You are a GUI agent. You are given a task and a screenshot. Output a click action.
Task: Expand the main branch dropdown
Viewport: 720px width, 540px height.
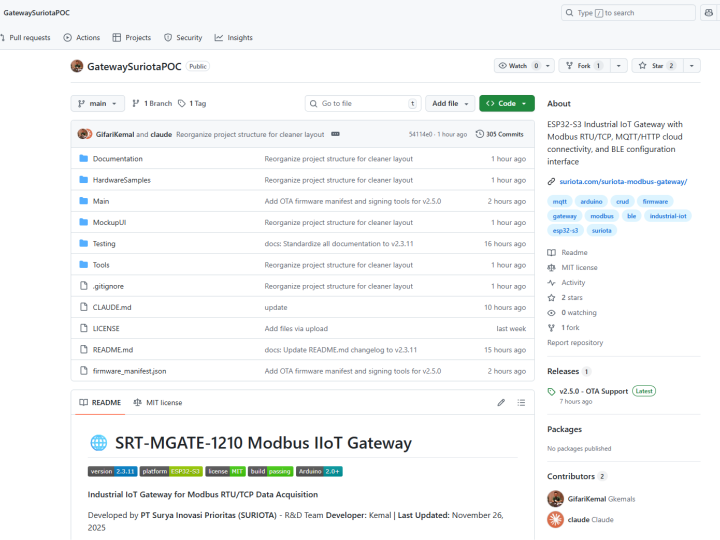click(98, 103)
